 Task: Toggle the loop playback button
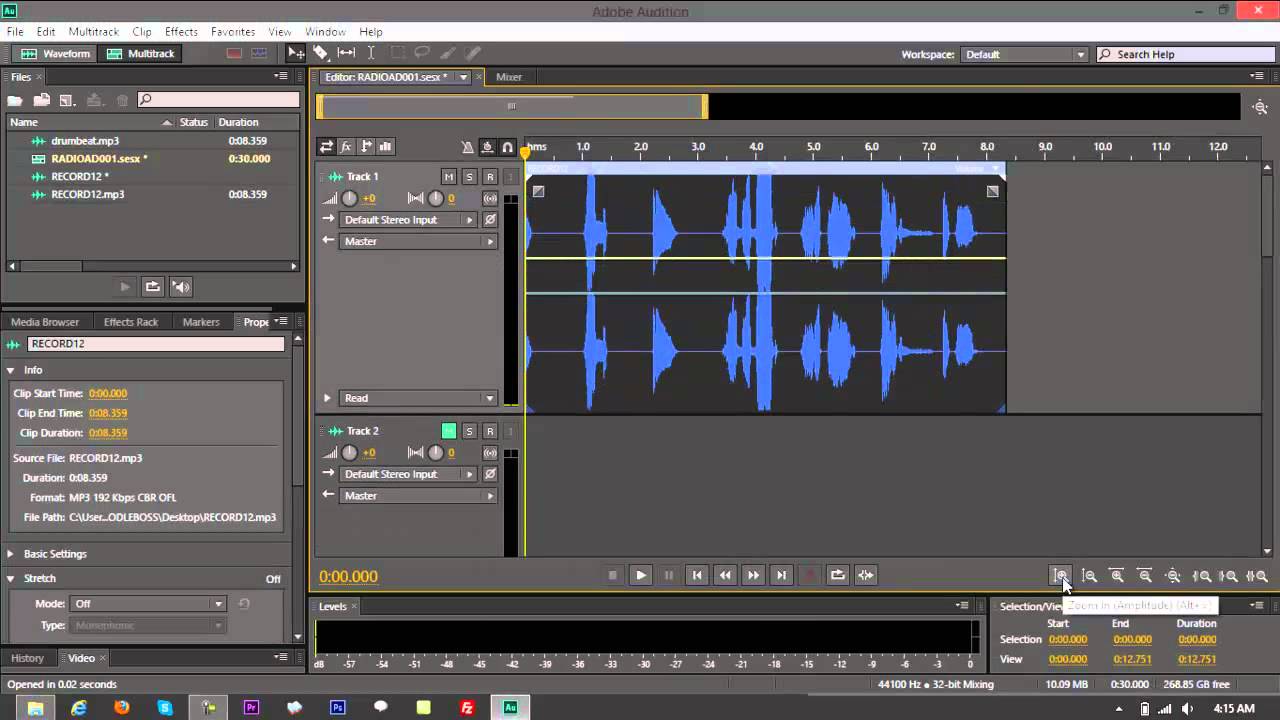pos(838,575)
